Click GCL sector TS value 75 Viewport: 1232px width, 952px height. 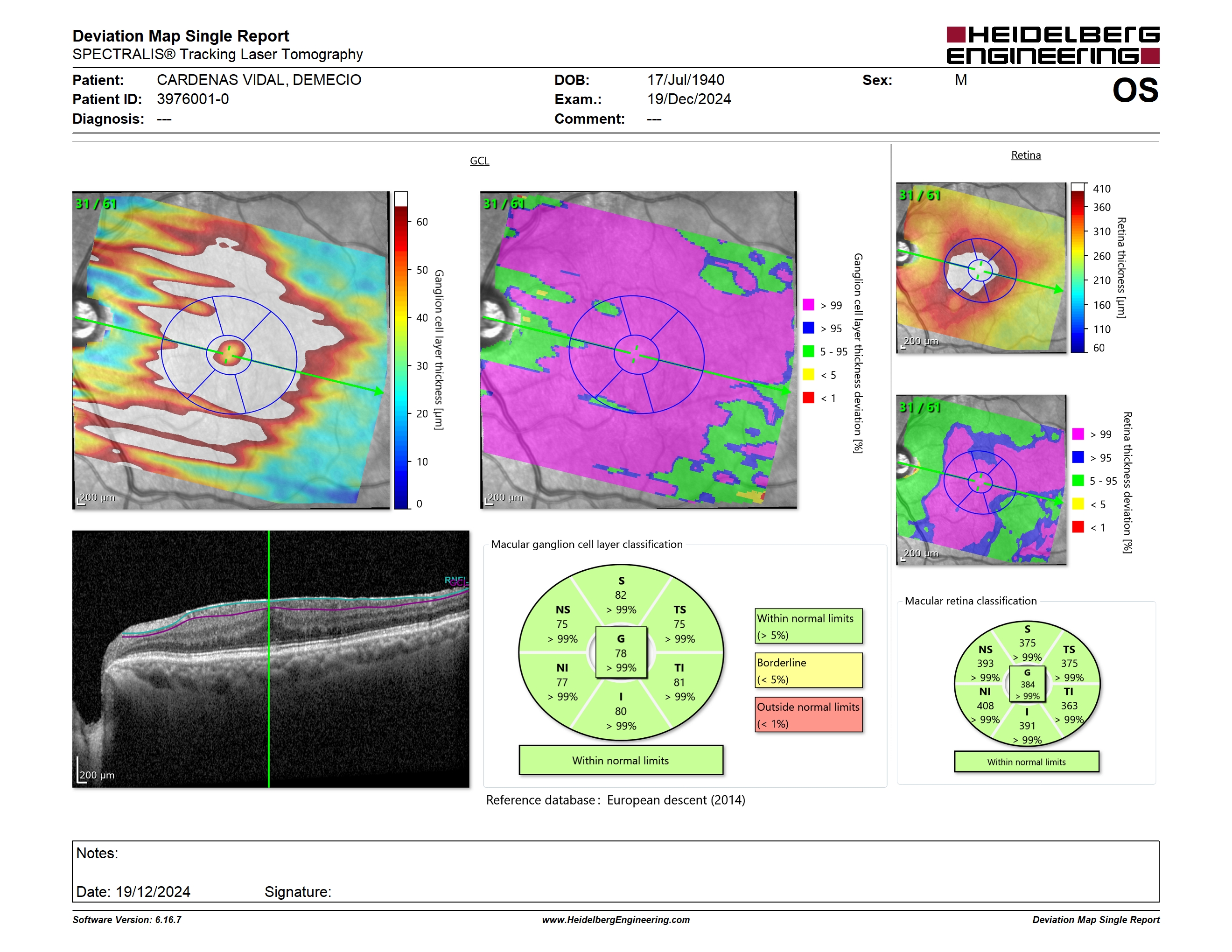[679, 624]
